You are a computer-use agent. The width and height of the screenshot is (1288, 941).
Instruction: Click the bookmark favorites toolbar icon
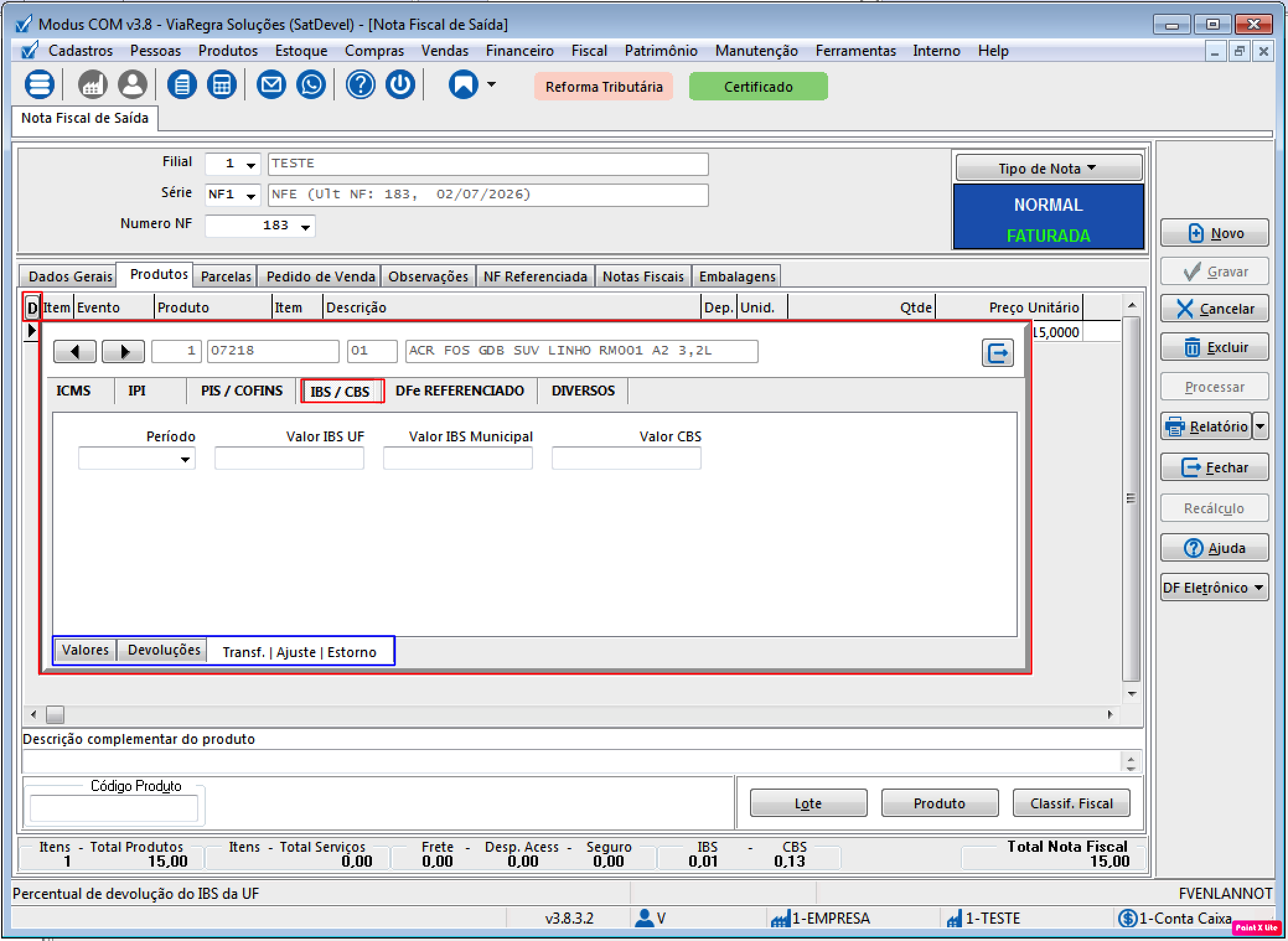[463, 84]
